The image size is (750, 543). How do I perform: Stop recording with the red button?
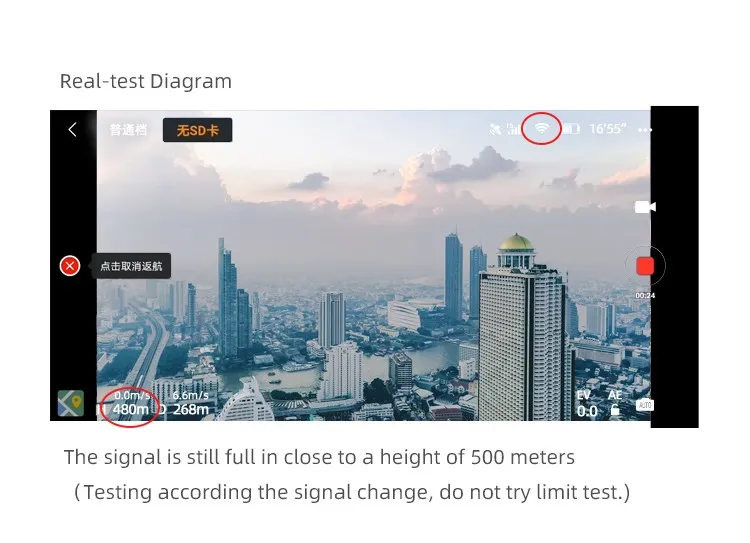coord(645,266)
